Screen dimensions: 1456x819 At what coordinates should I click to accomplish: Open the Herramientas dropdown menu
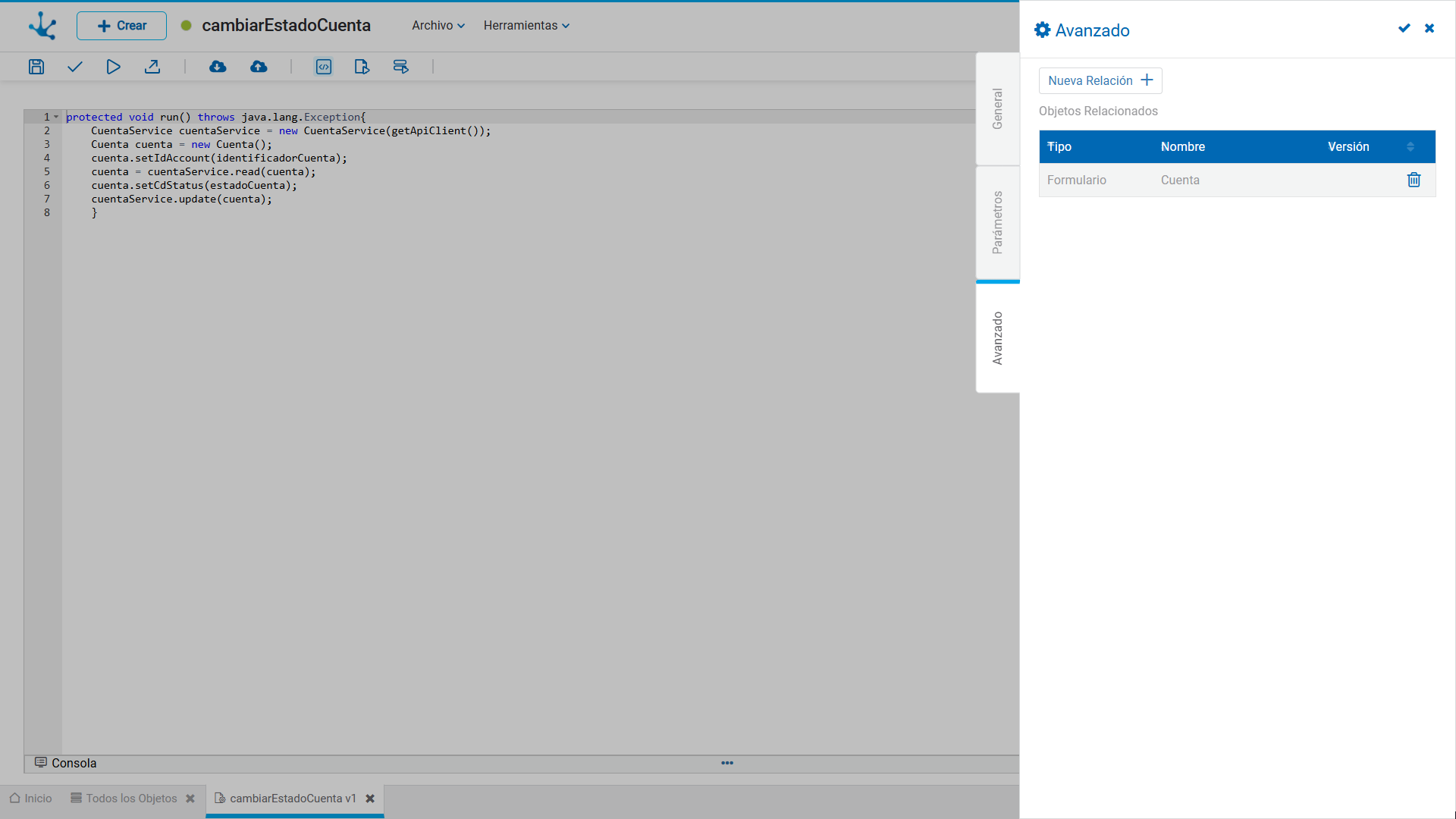[526, 26]
